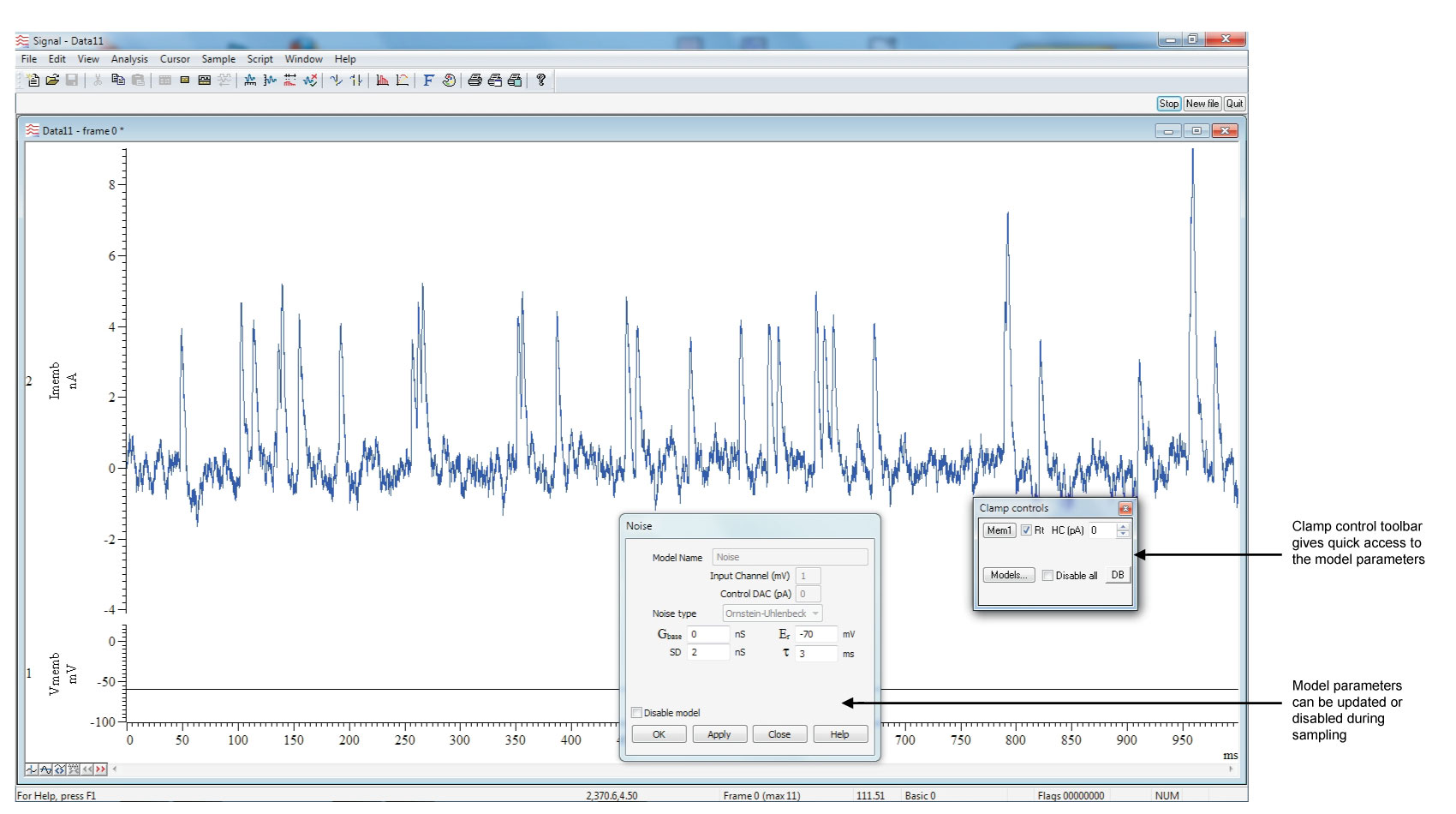Select the waveform cursor icon near the bottom left

[32, 769]
